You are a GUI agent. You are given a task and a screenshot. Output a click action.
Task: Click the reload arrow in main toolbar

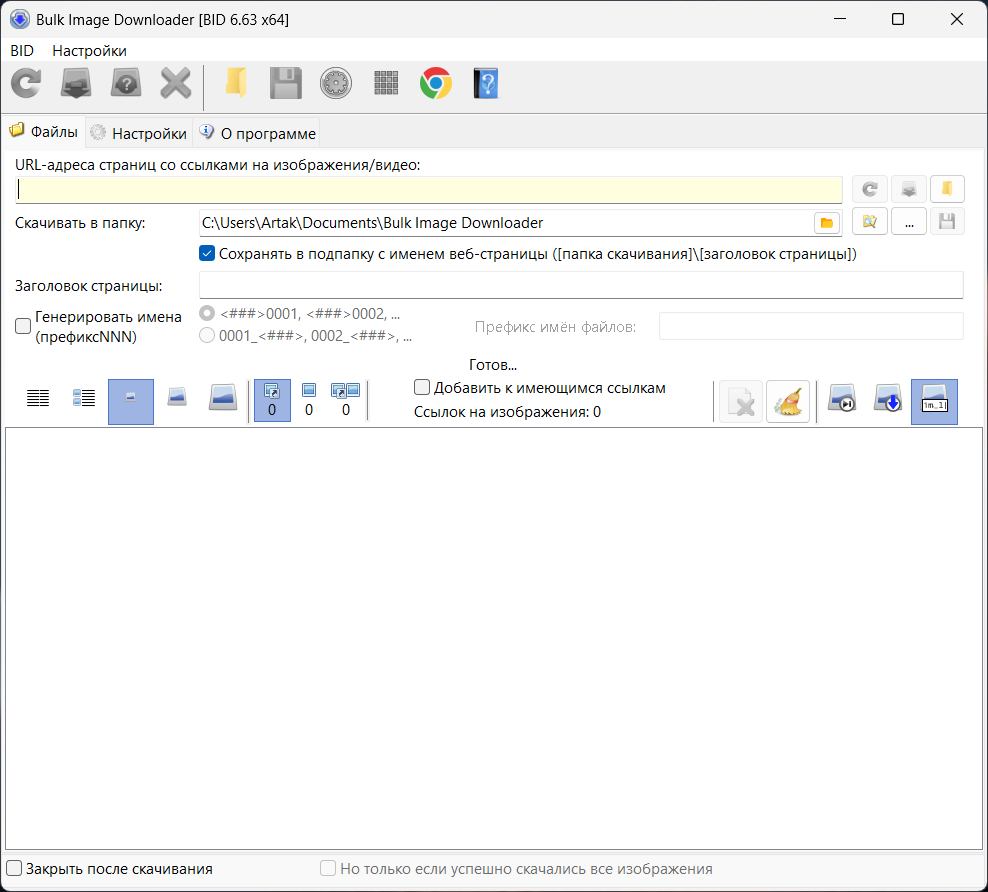26,83
